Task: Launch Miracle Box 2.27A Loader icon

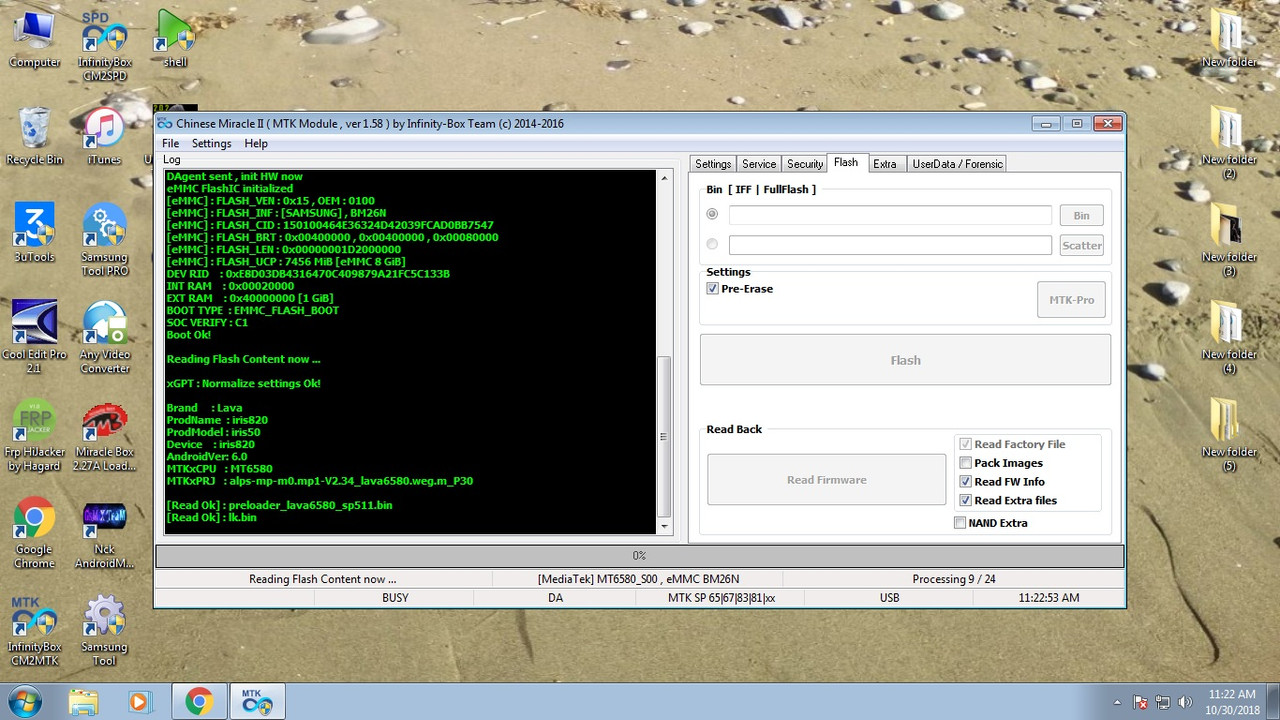Action: pyautogui.click(x=104, y=435)
